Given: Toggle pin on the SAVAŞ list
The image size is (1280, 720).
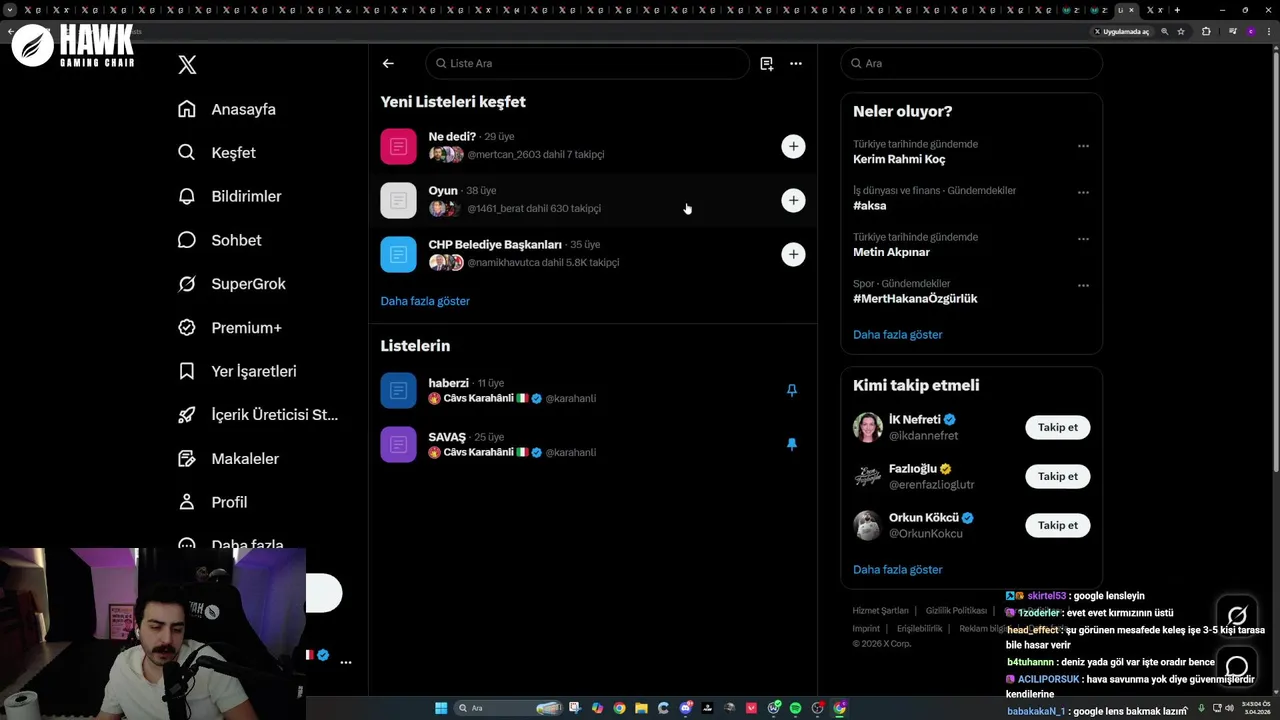Looking at the screenshot, I should click(x=792, y=444).
